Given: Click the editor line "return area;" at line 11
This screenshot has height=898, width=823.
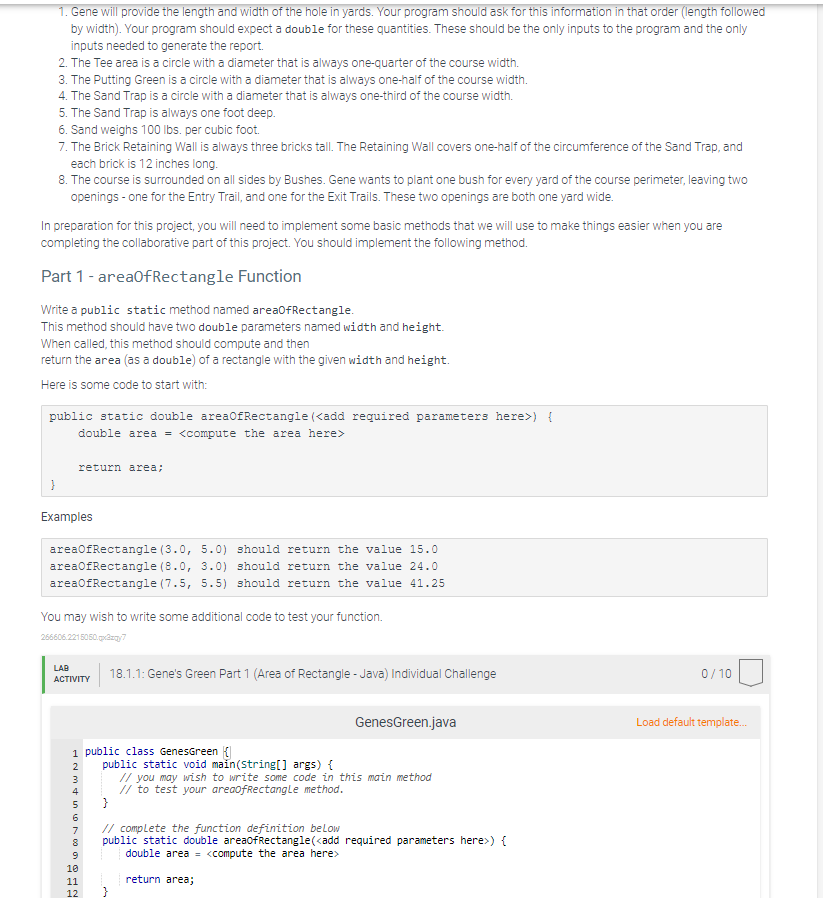Looking at the screenshot, I should click(160, 879).
